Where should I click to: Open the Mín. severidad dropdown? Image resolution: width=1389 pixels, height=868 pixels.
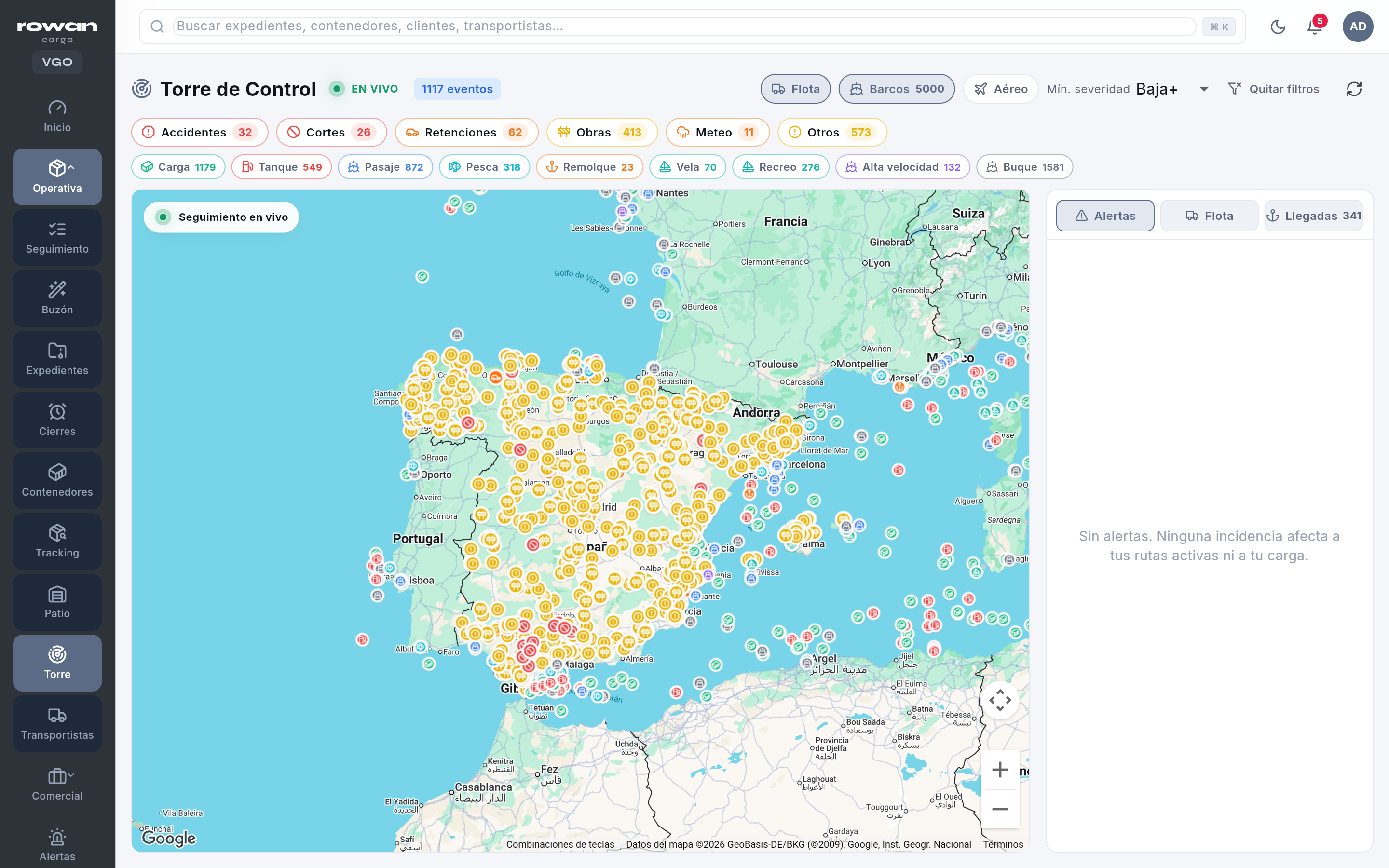tap(1172, 89)
